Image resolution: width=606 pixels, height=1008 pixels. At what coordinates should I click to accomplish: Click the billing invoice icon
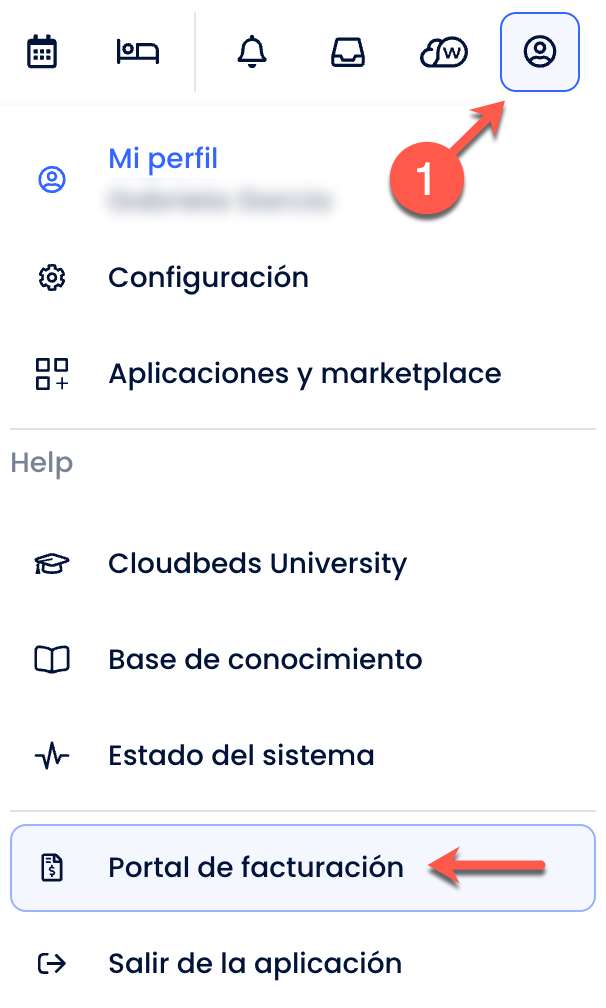[x=51, y=867]
